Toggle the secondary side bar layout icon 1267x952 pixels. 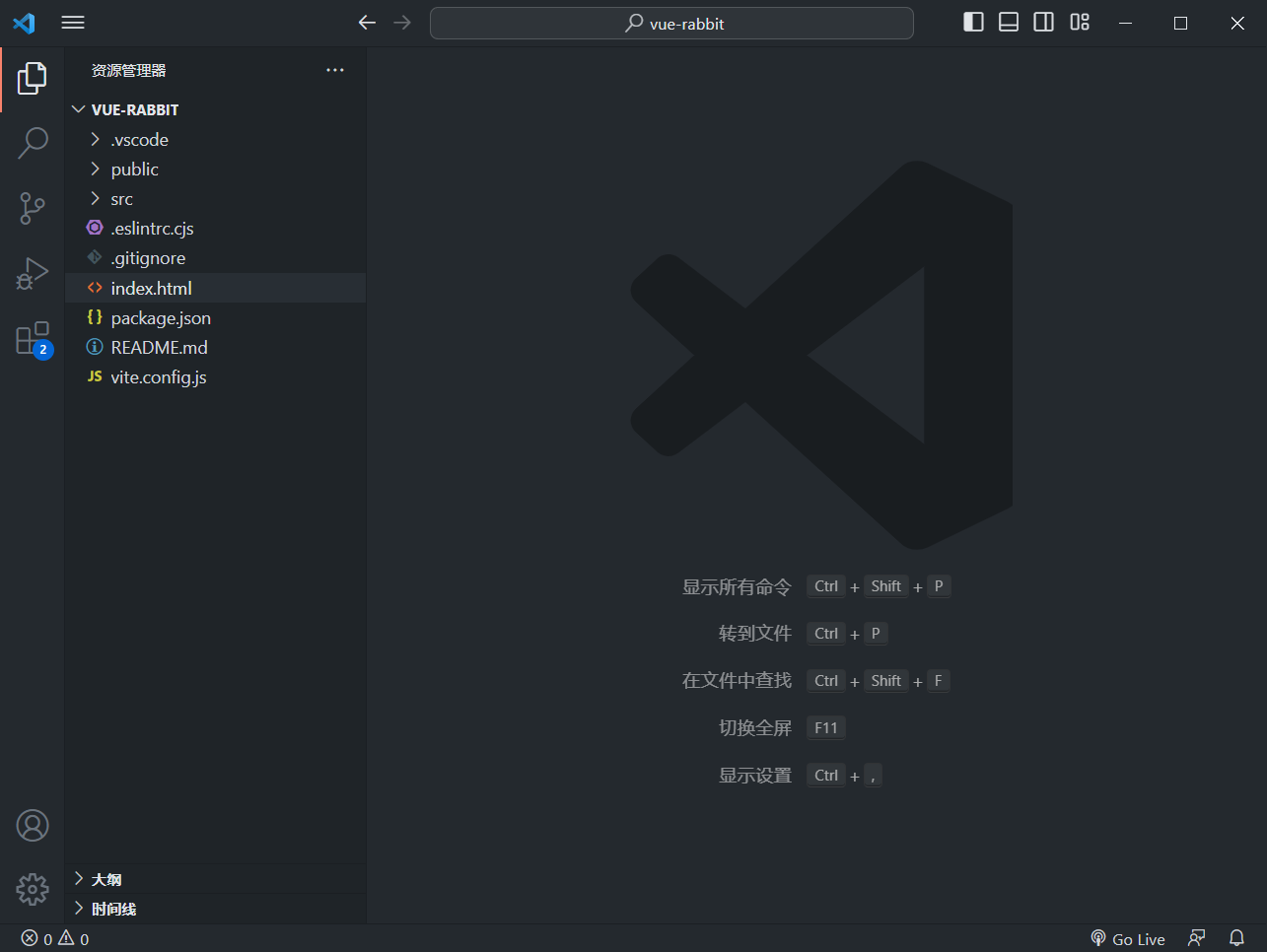click(x=1044, y=23)
